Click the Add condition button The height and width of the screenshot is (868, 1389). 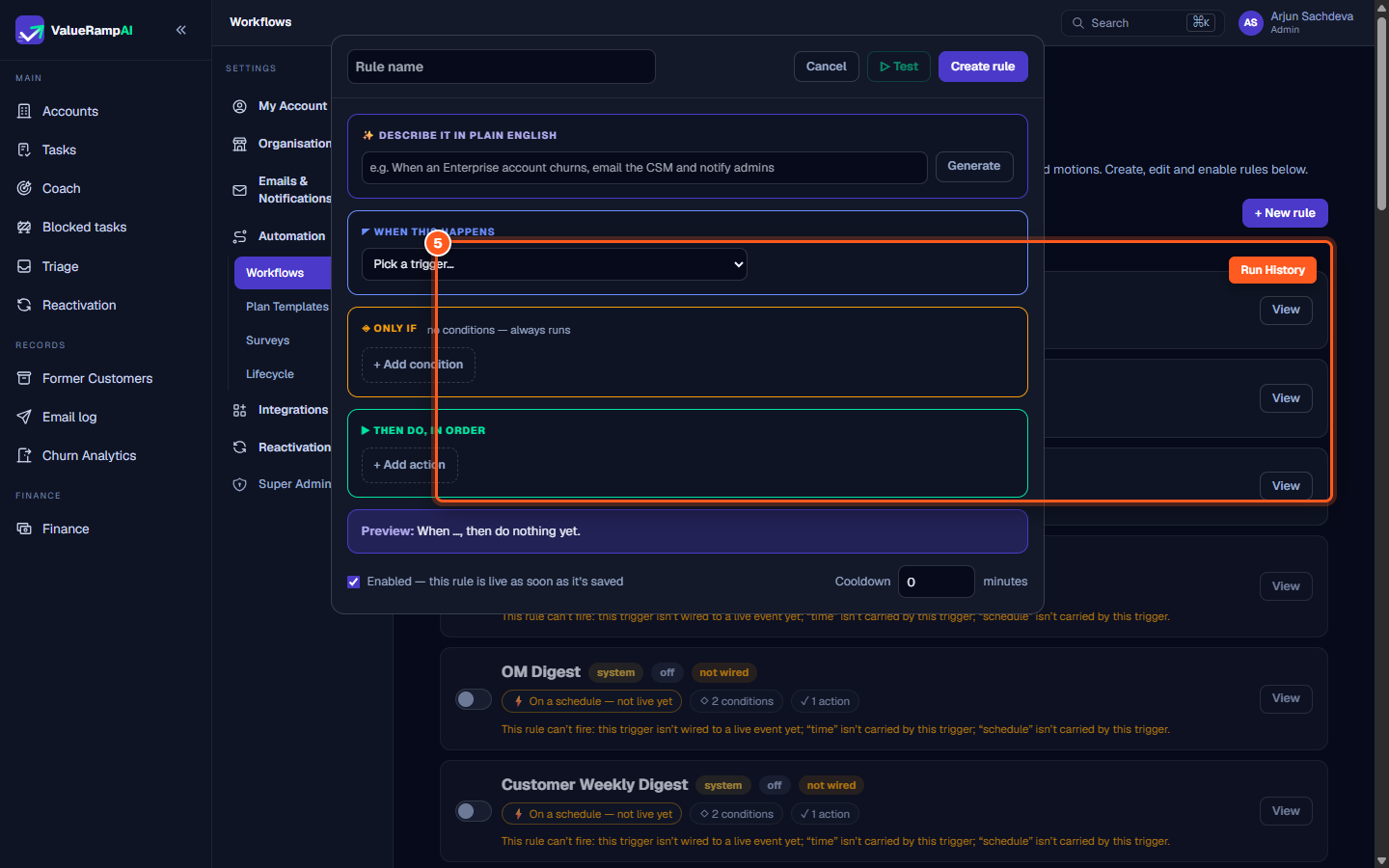point(419,365)
